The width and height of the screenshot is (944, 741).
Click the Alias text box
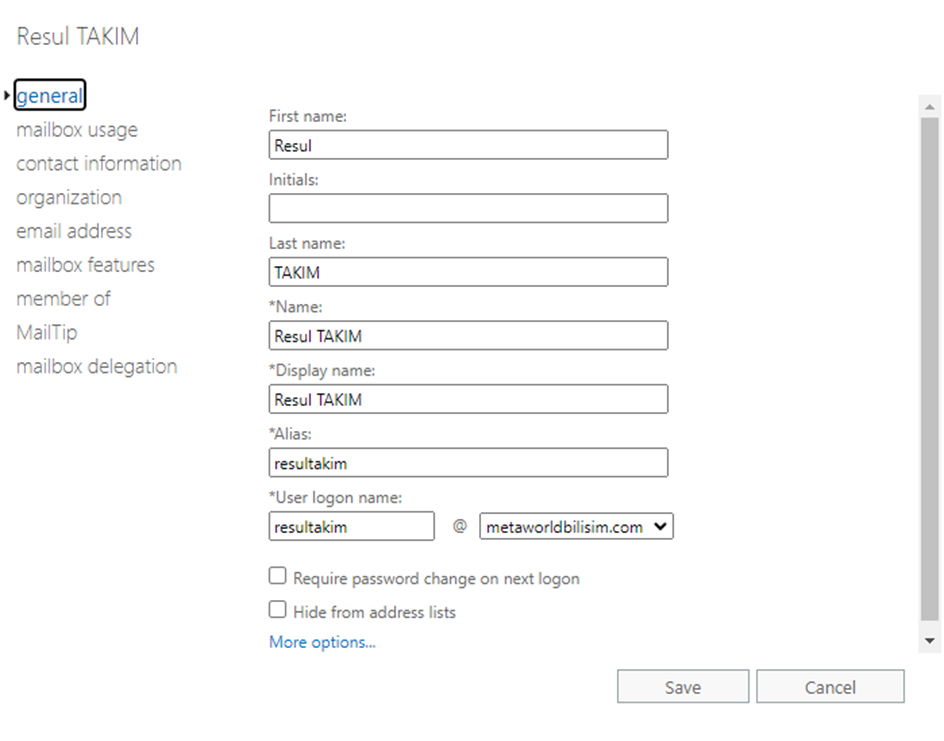(468, 463)
